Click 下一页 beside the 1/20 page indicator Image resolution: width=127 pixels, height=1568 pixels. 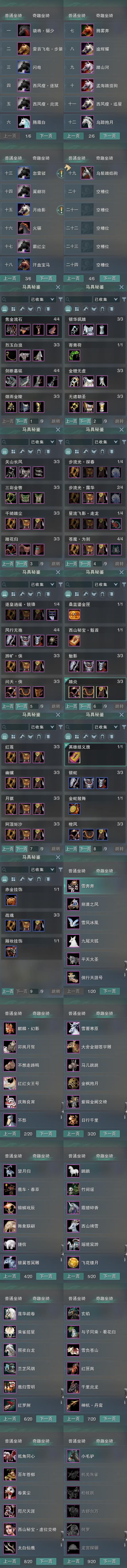(110, 992)
